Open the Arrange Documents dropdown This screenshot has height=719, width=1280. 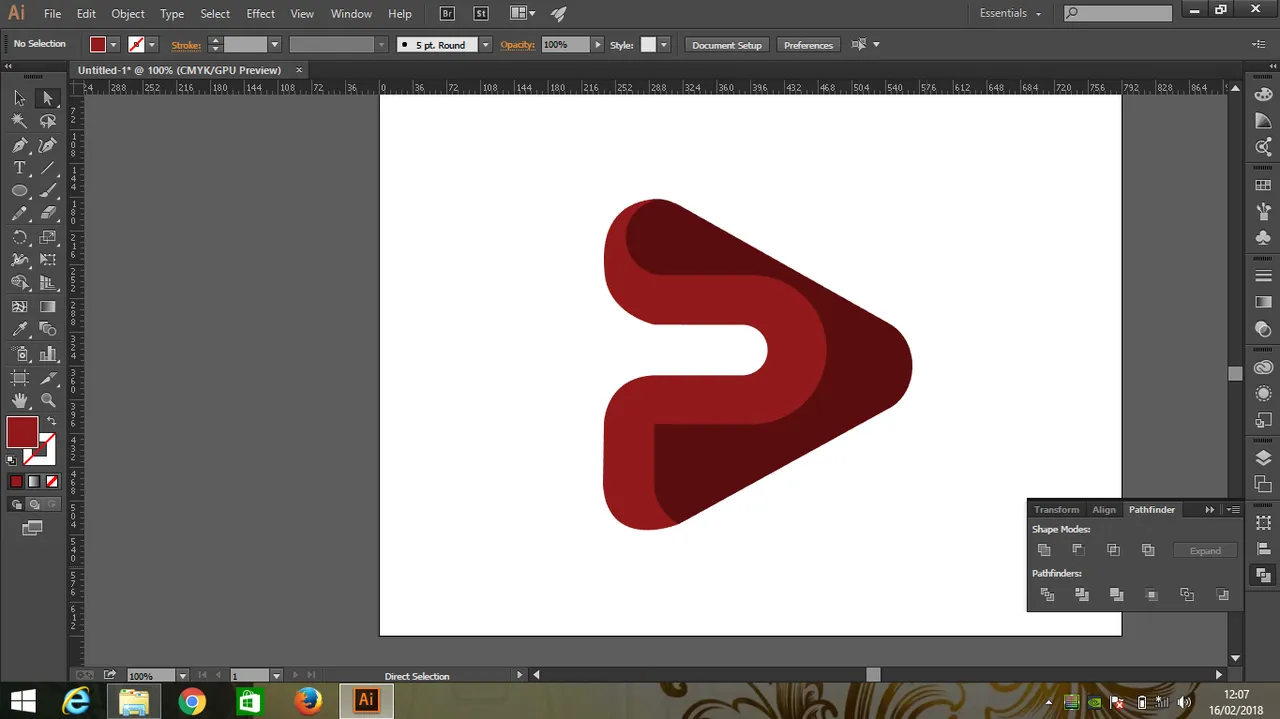(x=522, y=14)
